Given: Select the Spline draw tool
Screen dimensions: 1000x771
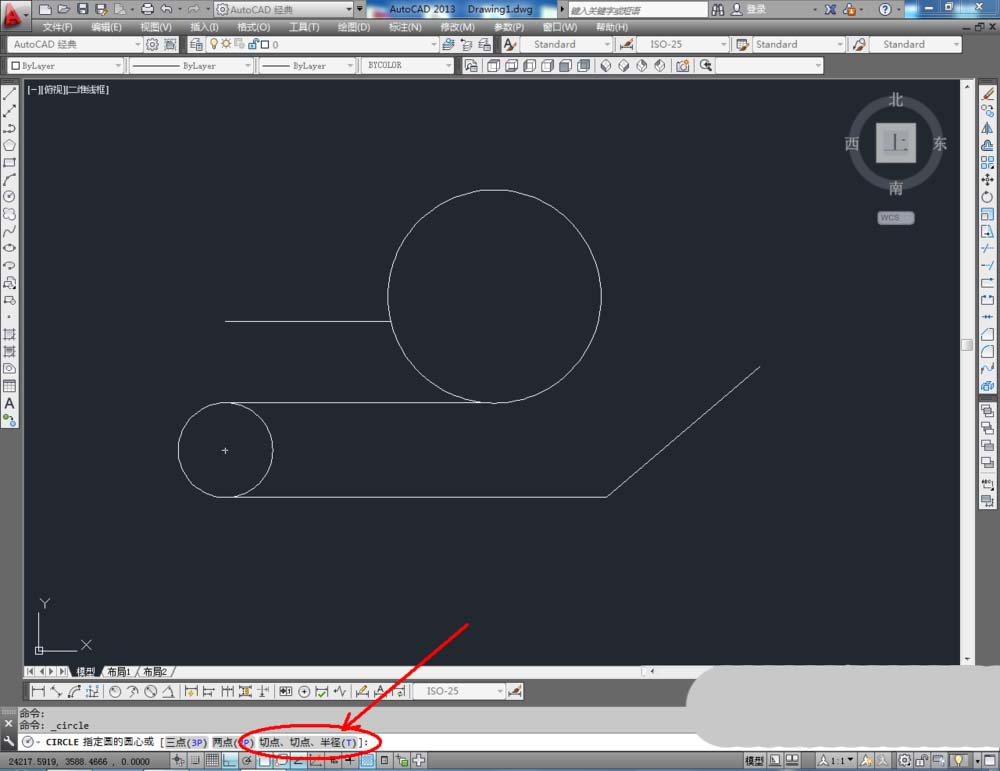Looking at the screenshot, I should (10, 231).
